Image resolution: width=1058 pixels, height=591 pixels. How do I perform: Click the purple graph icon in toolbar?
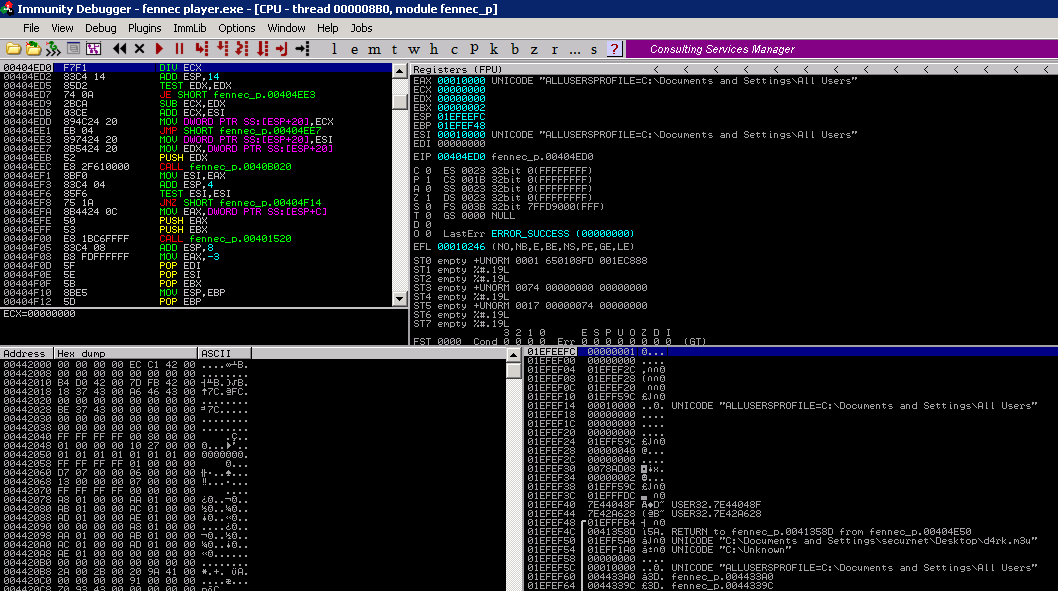coord(93,49)
